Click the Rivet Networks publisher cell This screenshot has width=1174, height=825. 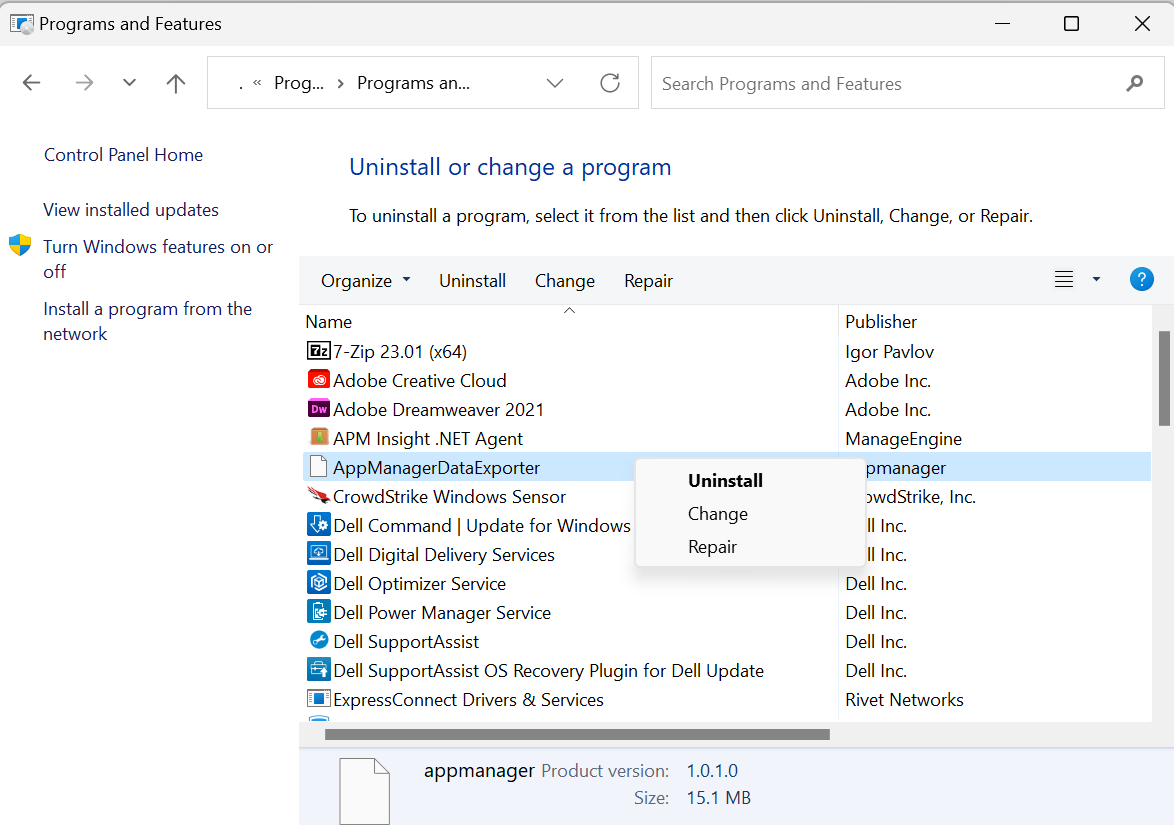(x=904, y=700)
